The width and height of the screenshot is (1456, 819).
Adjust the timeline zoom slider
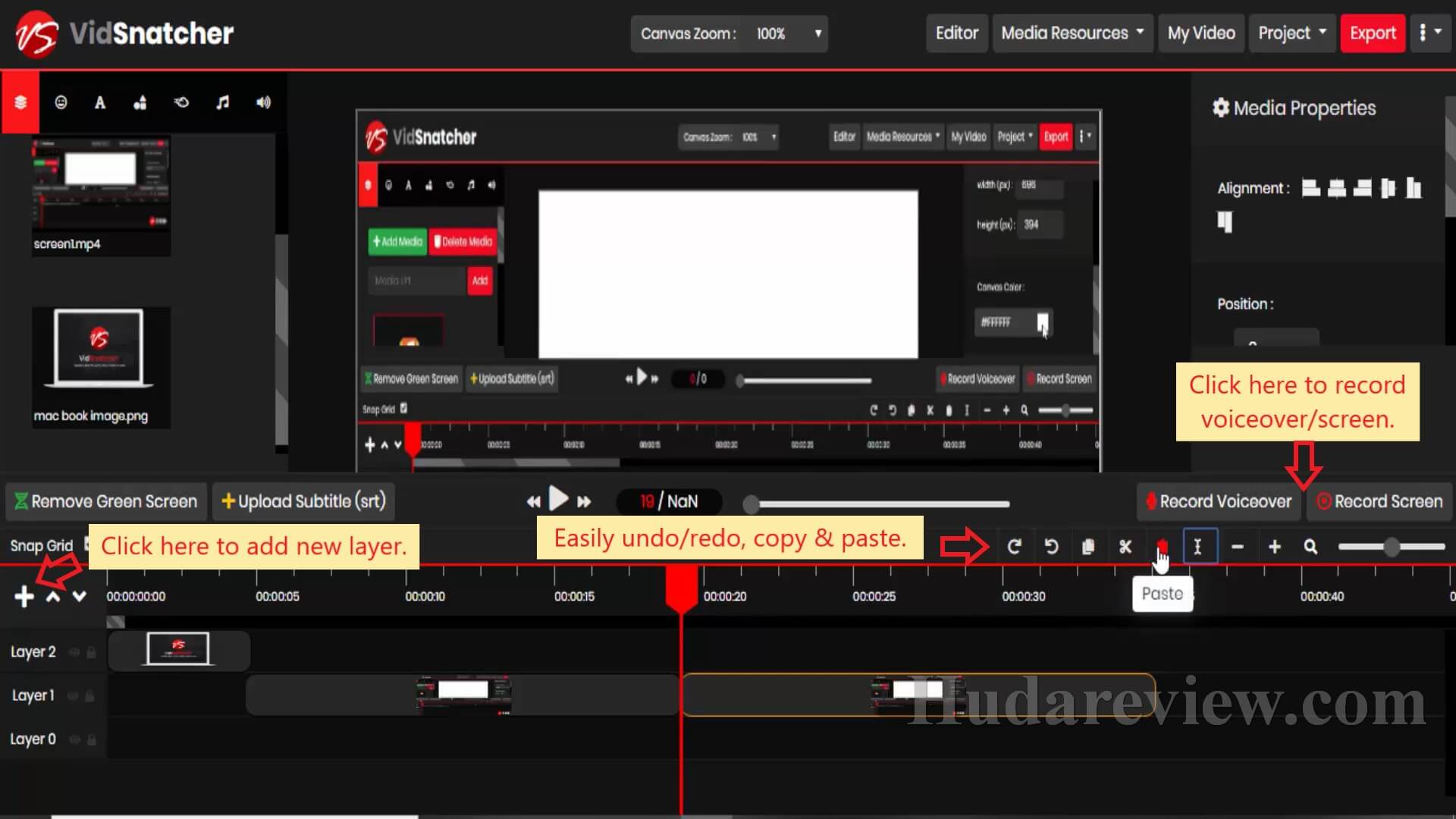pos(1392,547)
